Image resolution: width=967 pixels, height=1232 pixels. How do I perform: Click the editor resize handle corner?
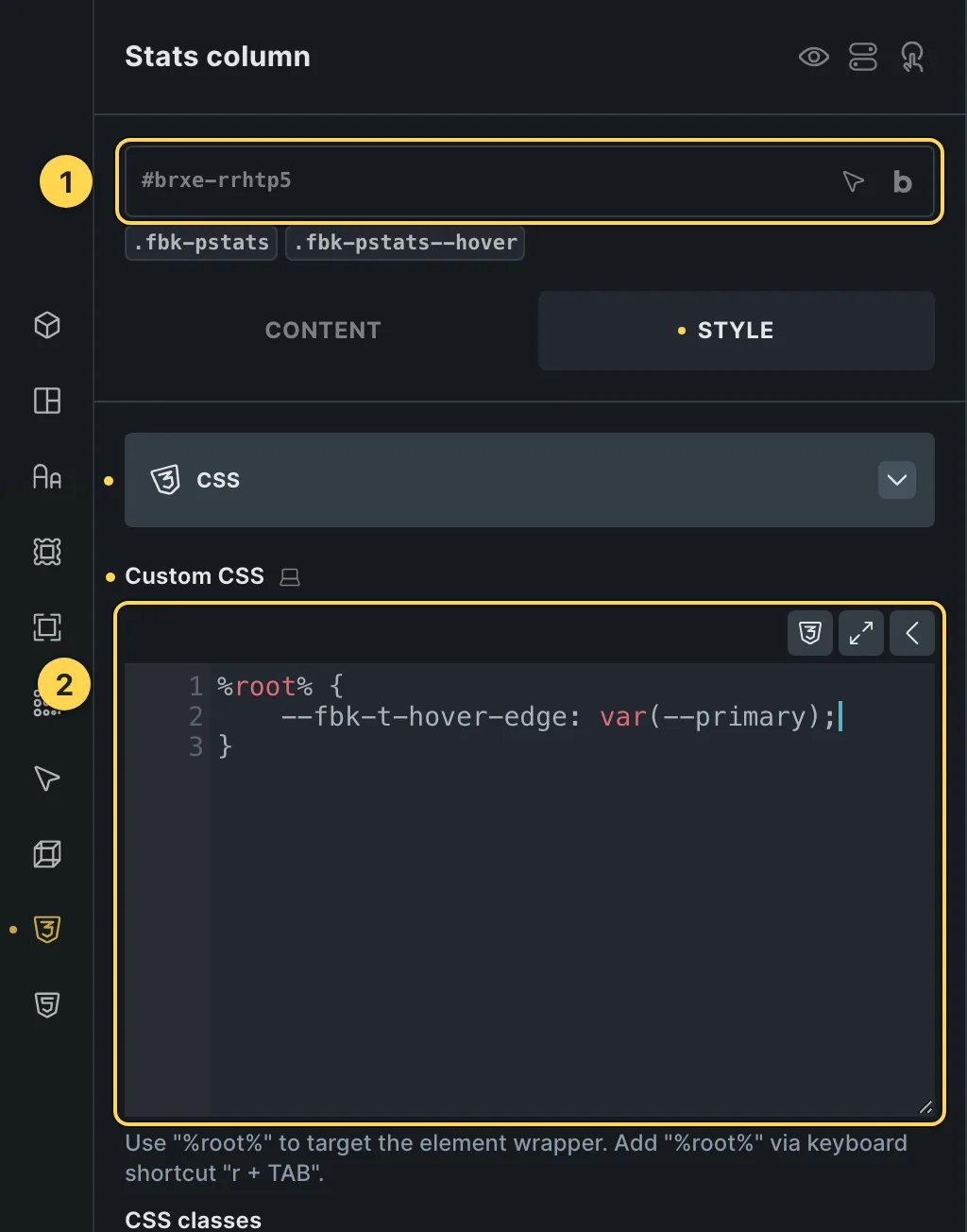coord(925,1107)
